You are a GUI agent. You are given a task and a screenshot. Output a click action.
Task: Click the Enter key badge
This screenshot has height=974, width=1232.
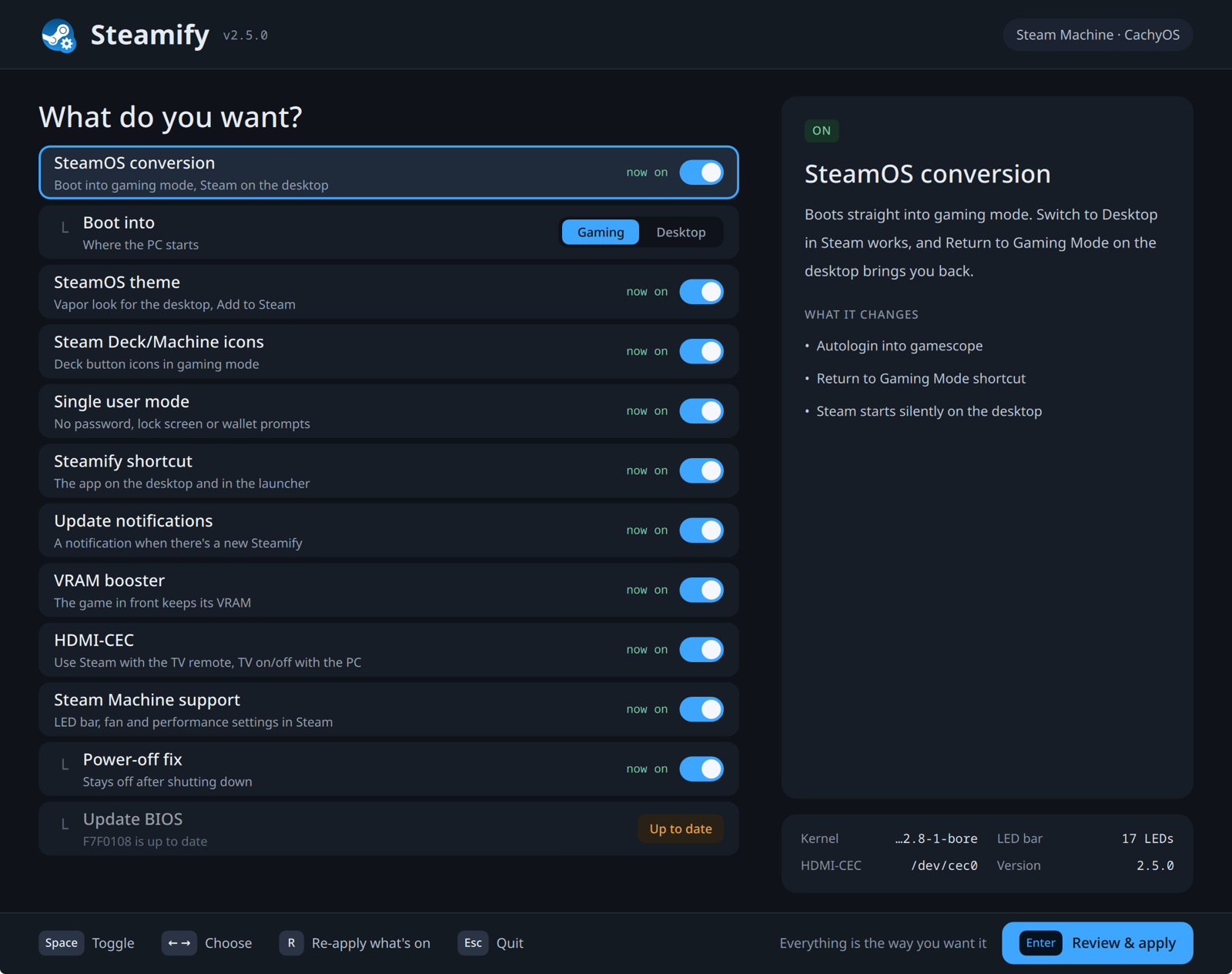coord(1040,943)
